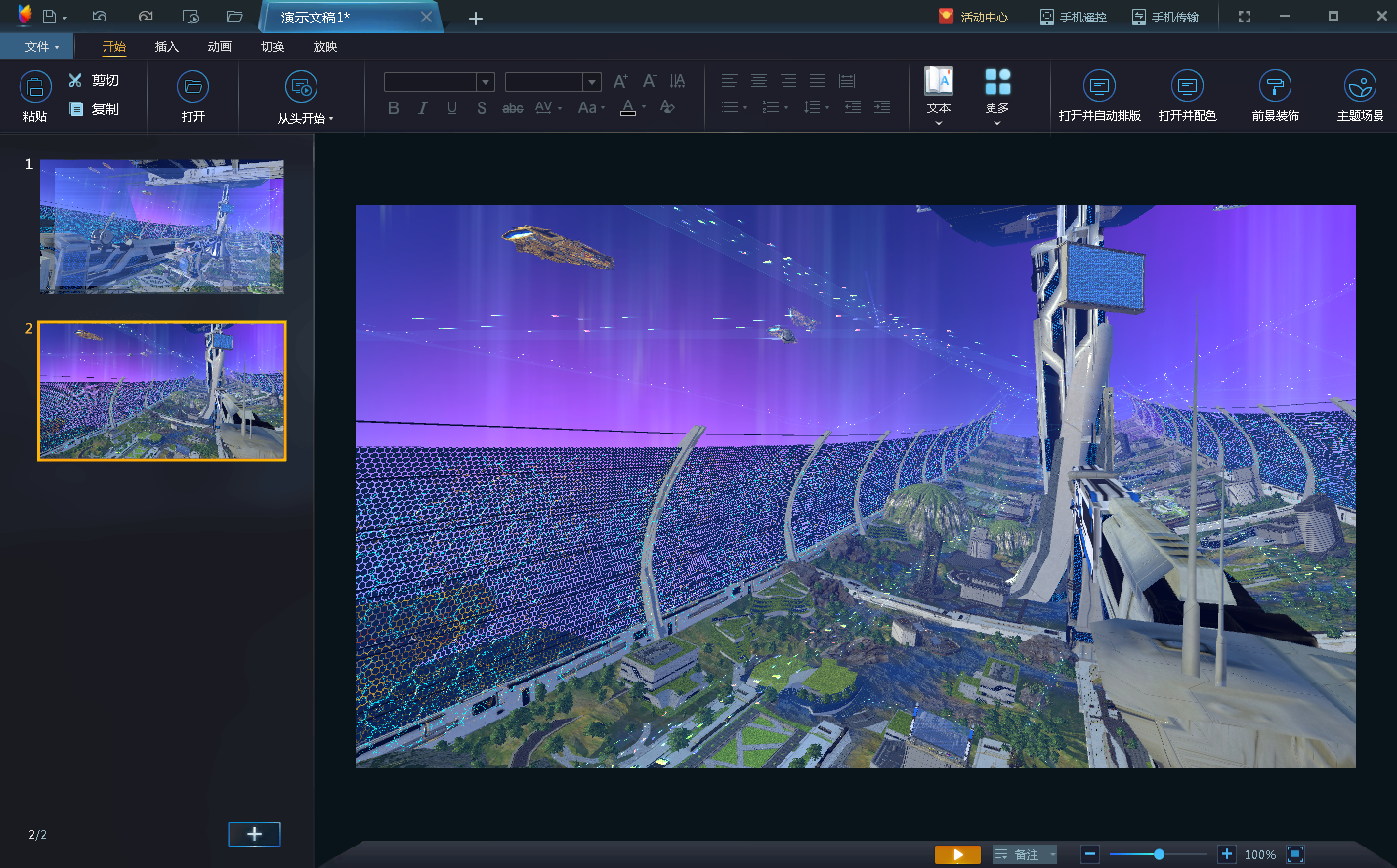Screen dimensions: 1397x868
Task: Click the Open (打开) folder icon in ribbon
Action: click(x=193, y=87)
